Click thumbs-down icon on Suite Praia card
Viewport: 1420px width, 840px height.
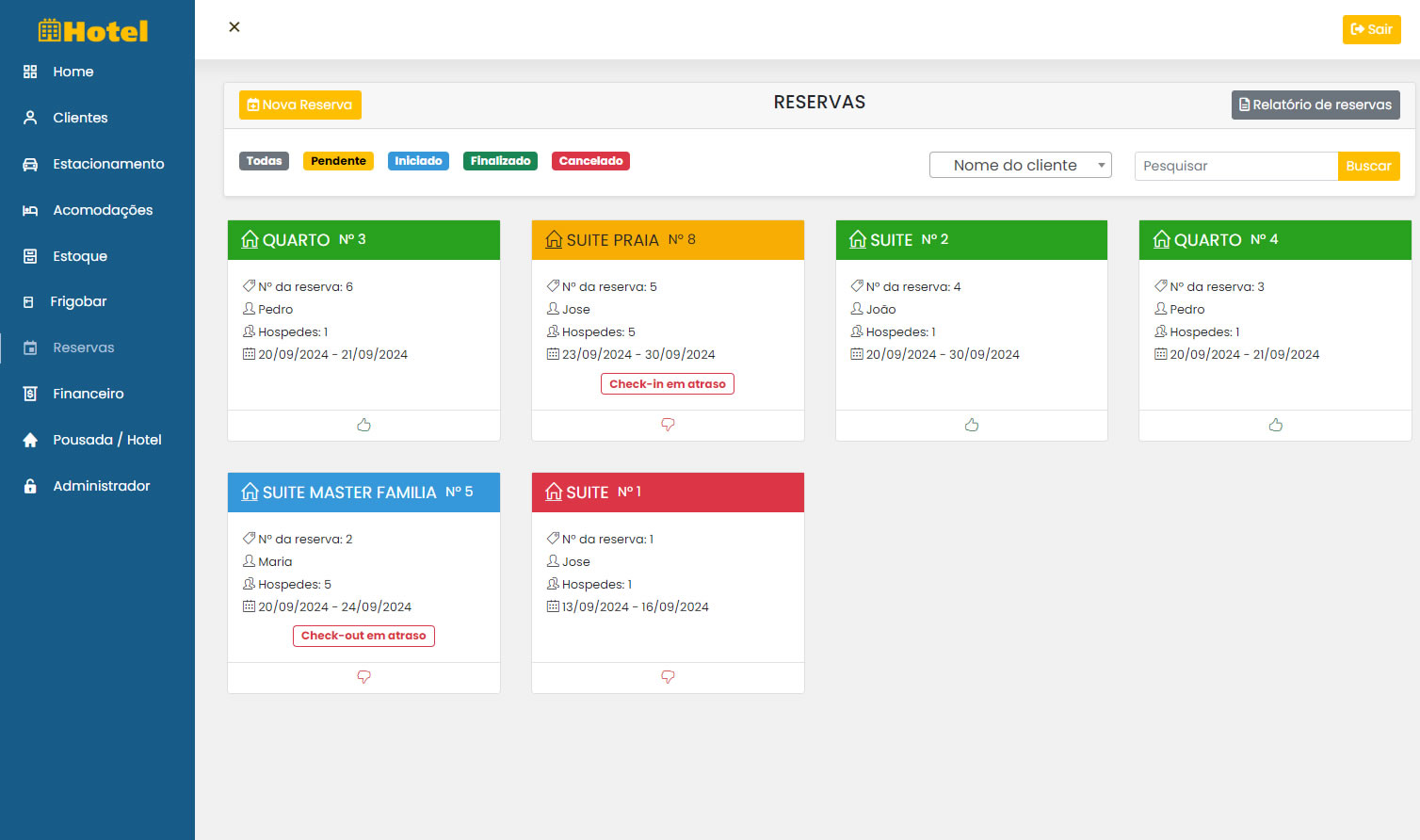[x=668, y=426]
